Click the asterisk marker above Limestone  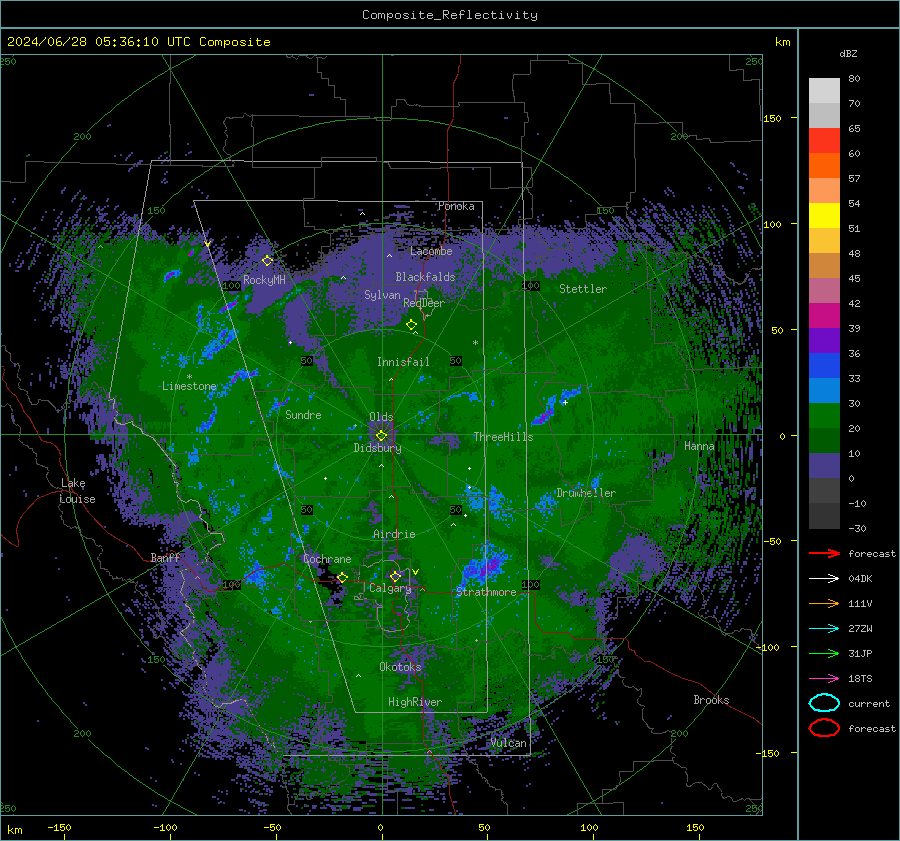[189, 377]
